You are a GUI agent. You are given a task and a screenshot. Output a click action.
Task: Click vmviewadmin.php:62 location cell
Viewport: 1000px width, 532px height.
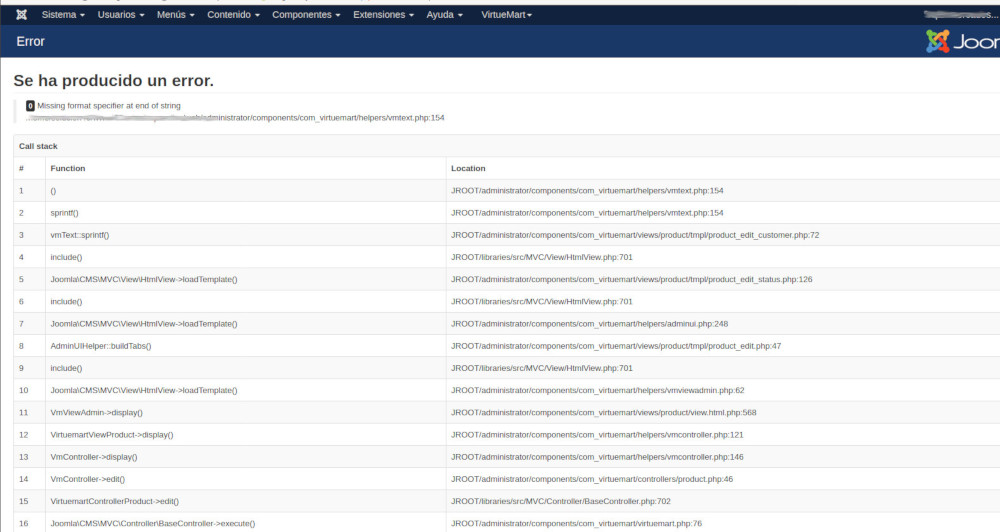pos(723,390)
